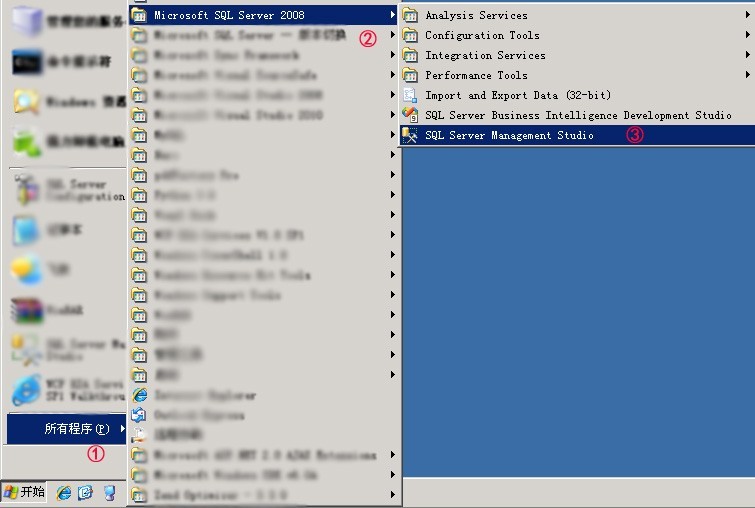The image size is (755, 508).
Task: Open the Microsoft ASP.NET 2.0 AJAX Extensions group
Action: [263, 455]
